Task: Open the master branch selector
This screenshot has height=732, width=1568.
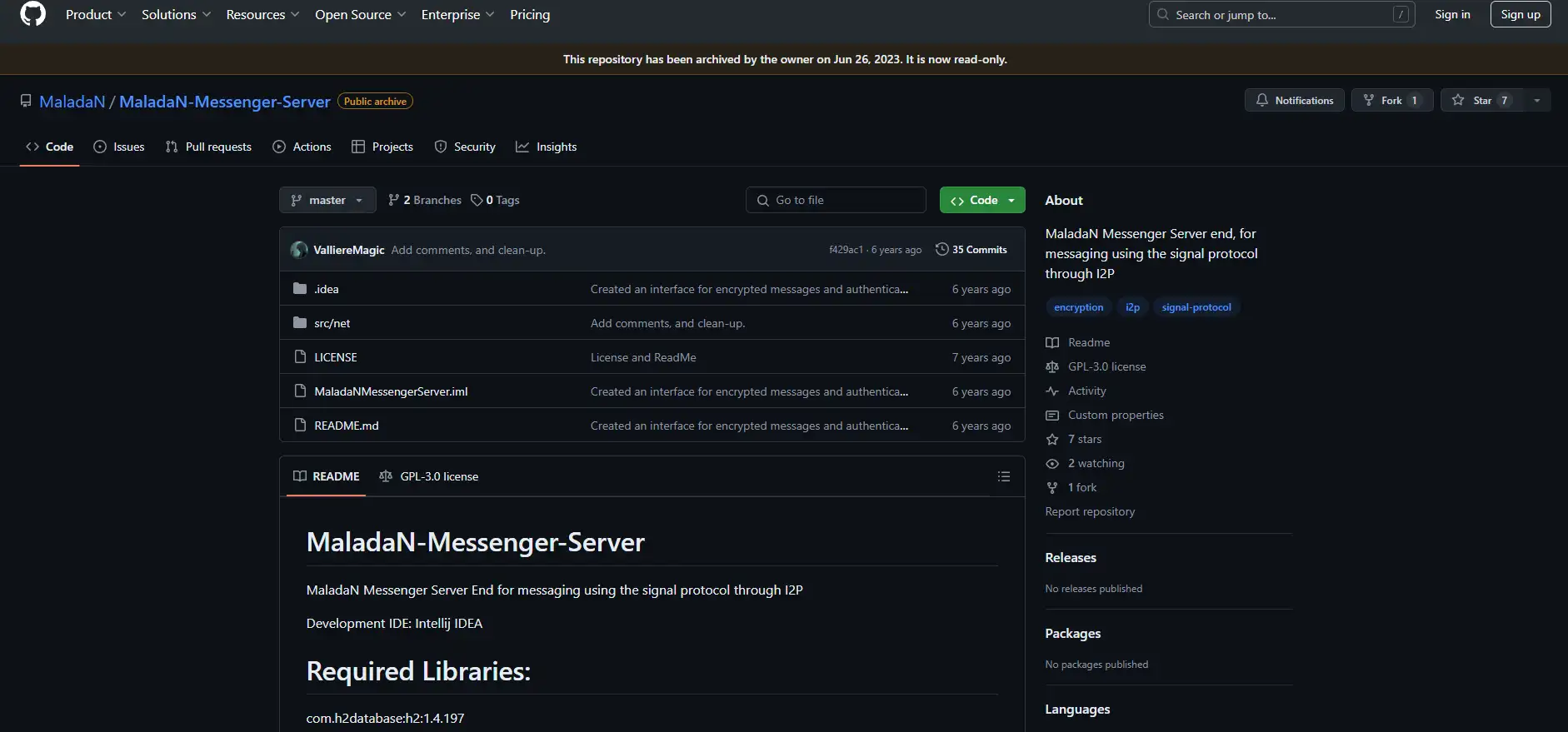Action: (327, 200)
